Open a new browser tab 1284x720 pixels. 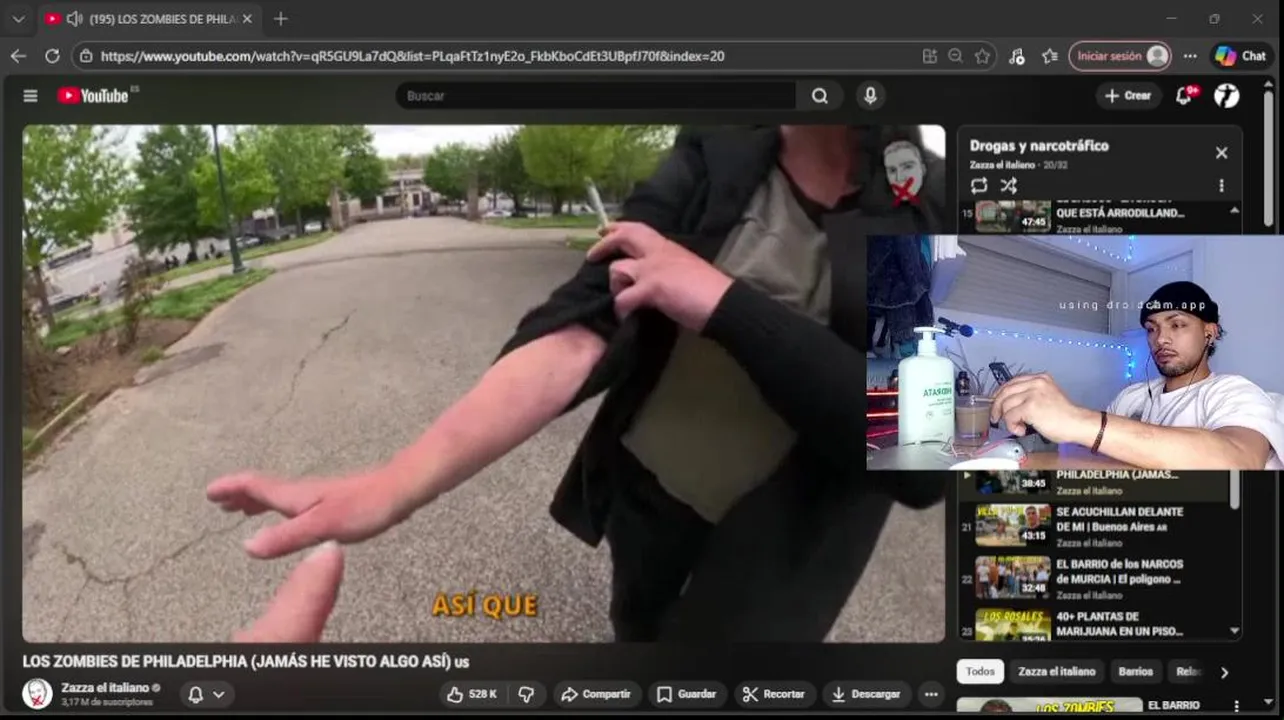coord(280,18)
